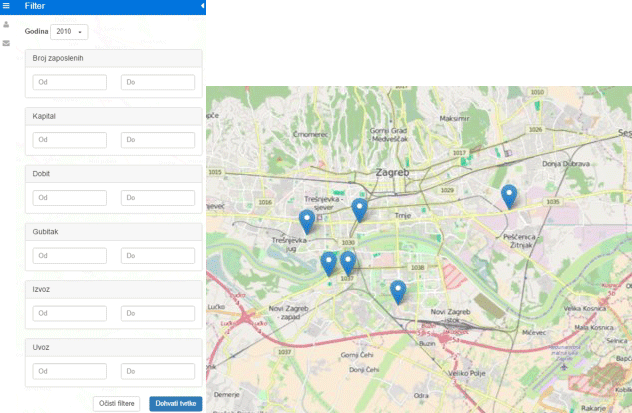The width and height of the screenshot is (632, 413).
Task: Open the mail envelope sidebar icon
Action: tap(6, 43)
